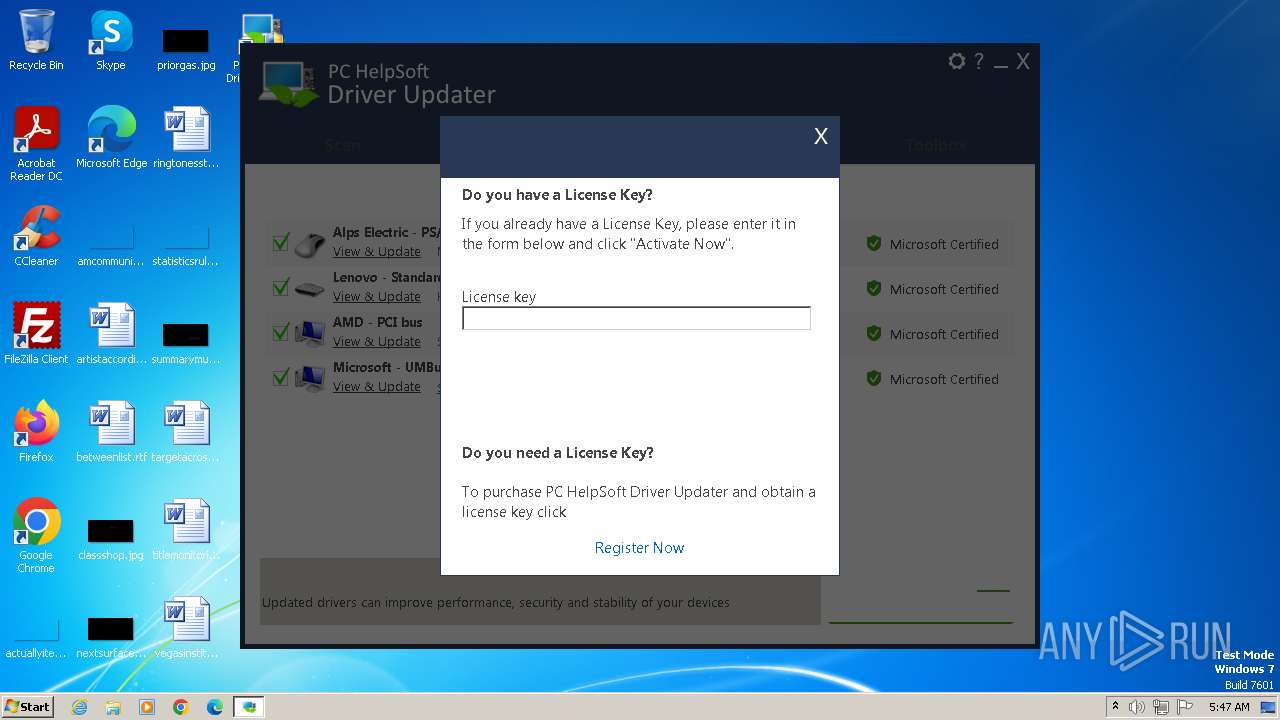Open Chrome from the taskbar
1280x720 pixels.
click(x=181, y=707)
